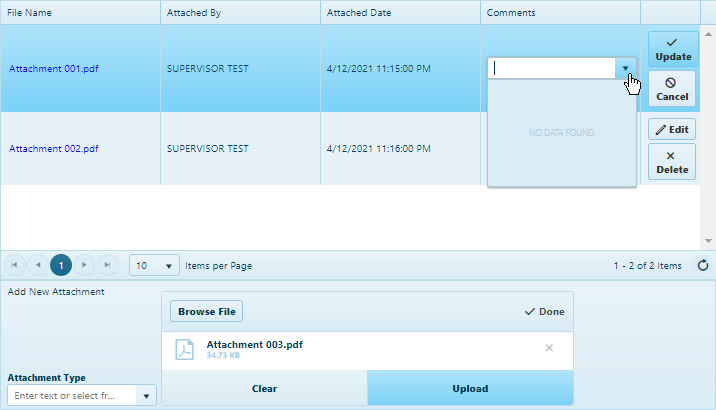The width and height of the screenshot is (716, 410).
Task: Remove Attachment 003.pdf from upload list
Action: (x=549, y=348)
